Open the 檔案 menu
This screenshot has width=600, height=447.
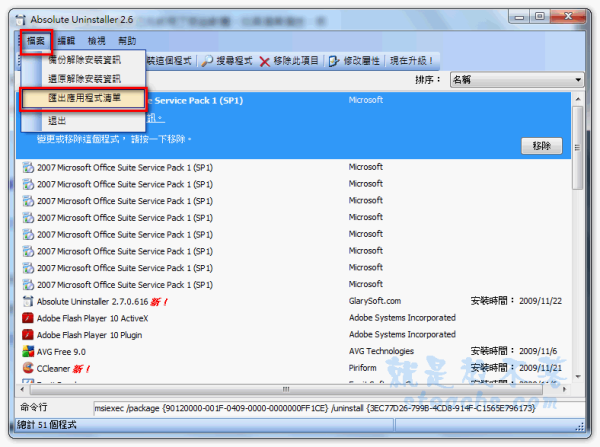[36, 41]
